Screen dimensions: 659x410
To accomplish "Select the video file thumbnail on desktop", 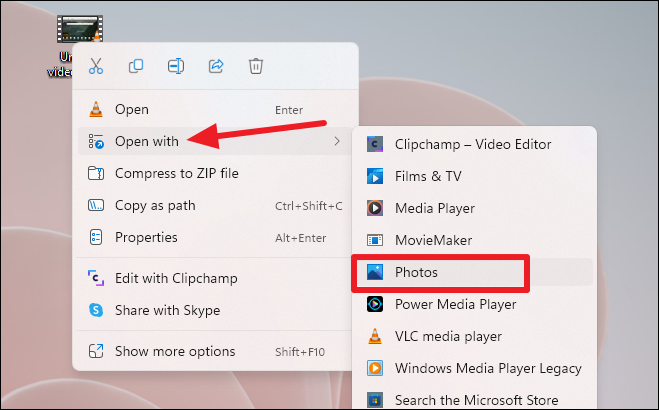I will coord(80,29).
